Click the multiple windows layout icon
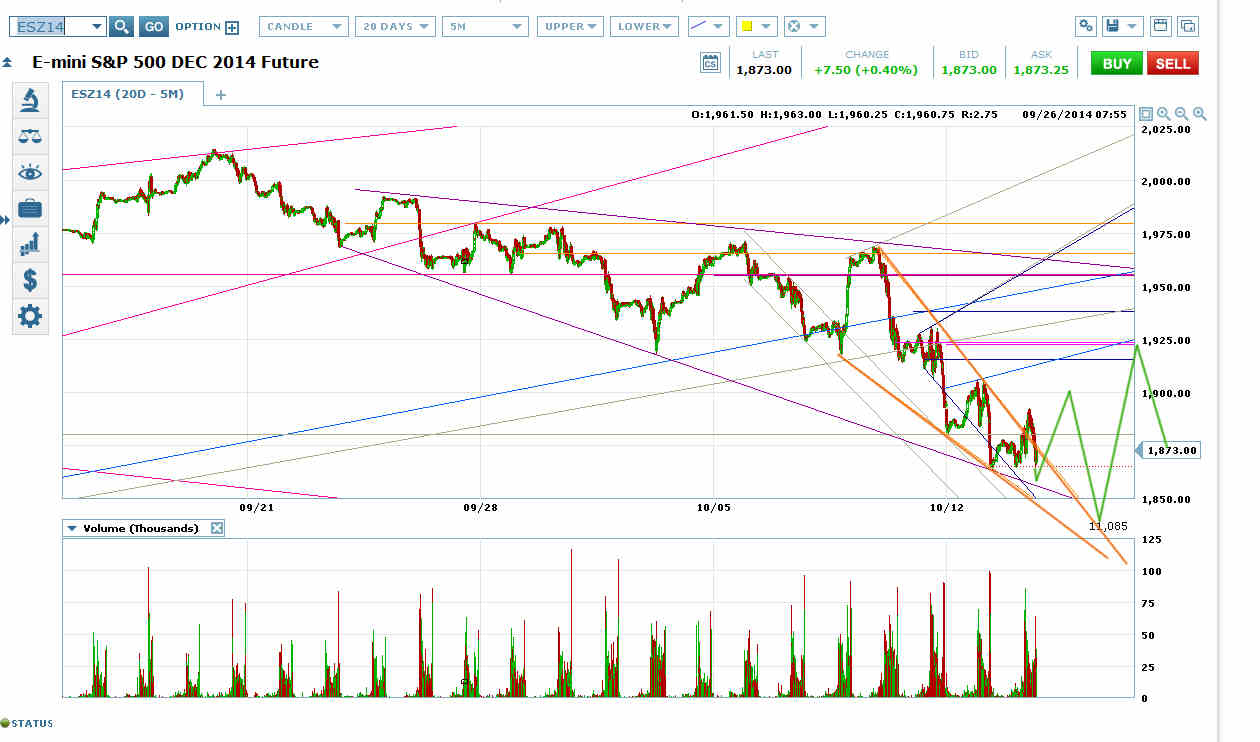The width and height of the screenshot is (1260, 742). [1188, 27]
